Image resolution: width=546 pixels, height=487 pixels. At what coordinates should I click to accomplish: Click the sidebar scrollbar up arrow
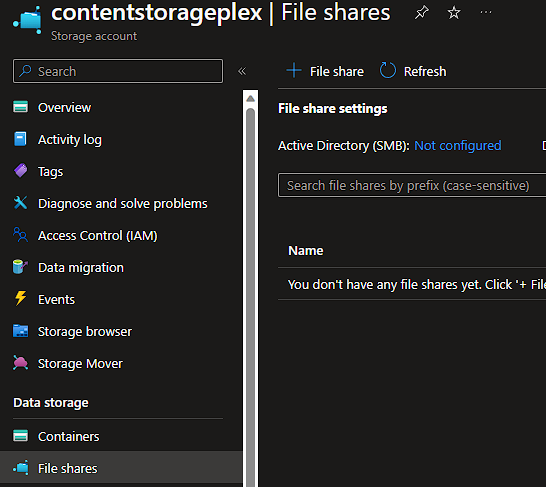point(250,99)
